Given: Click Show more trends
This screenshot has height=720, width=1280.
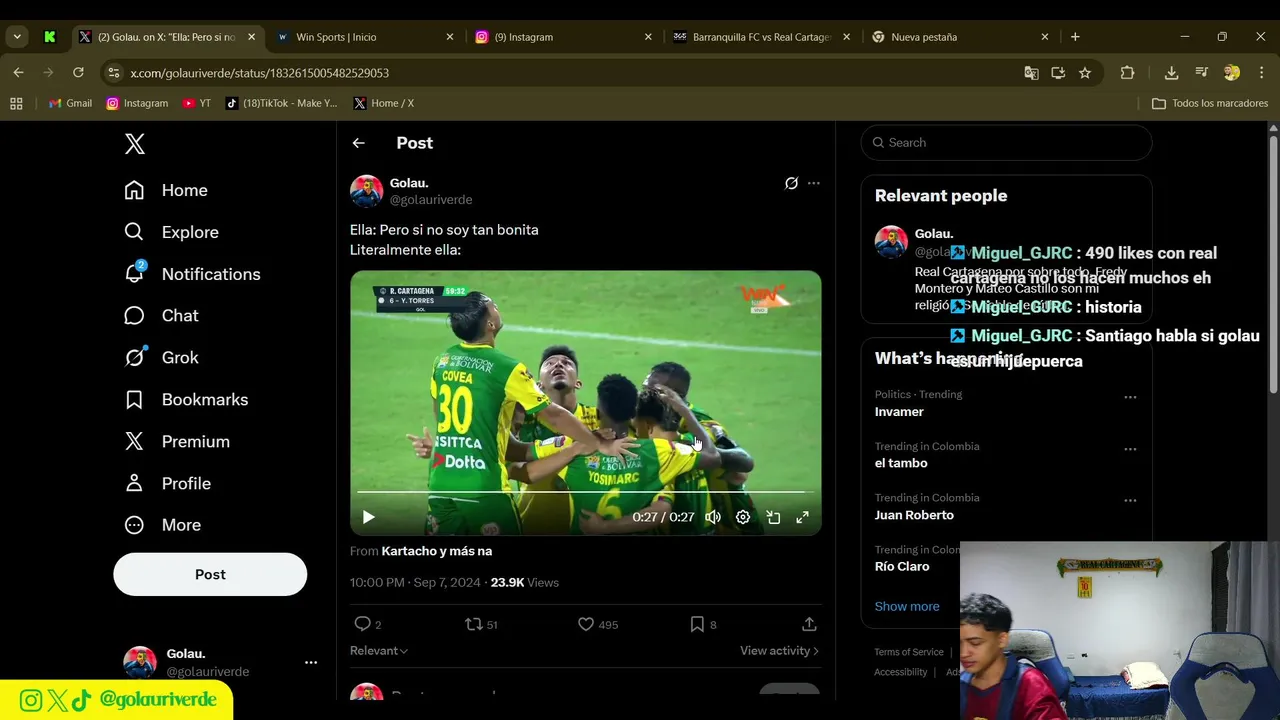Looking at the screenshot, I should pyautogui.click(x=907, y=606).
